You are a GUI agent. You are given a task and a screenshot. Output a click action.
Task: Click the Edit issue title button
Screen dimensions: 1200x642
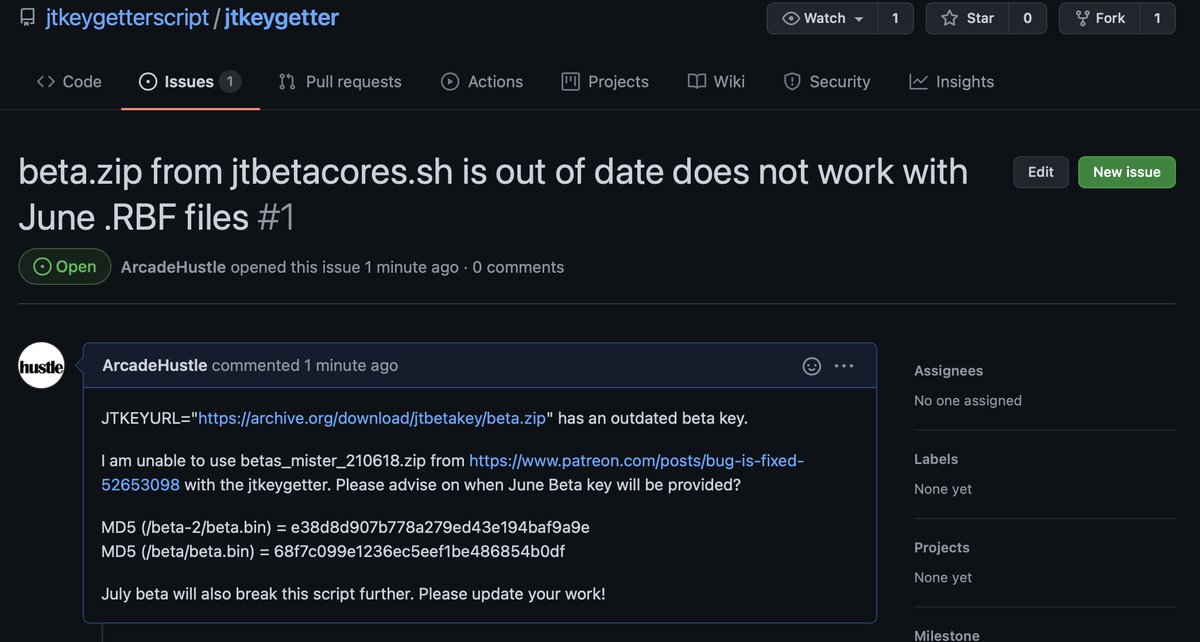click(x=1041, y=172)
